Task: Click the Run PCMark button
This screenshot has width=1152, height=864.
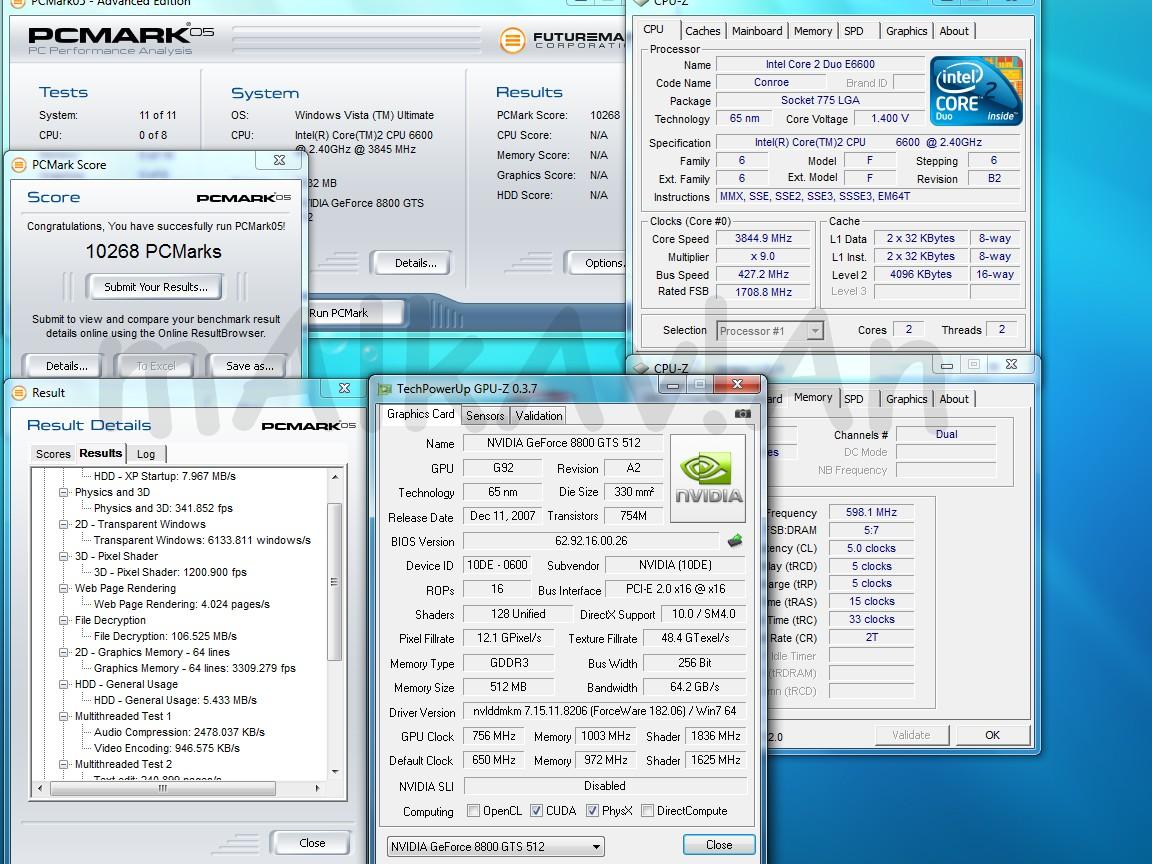Action: pyautogui.click(x=356, y=313)
